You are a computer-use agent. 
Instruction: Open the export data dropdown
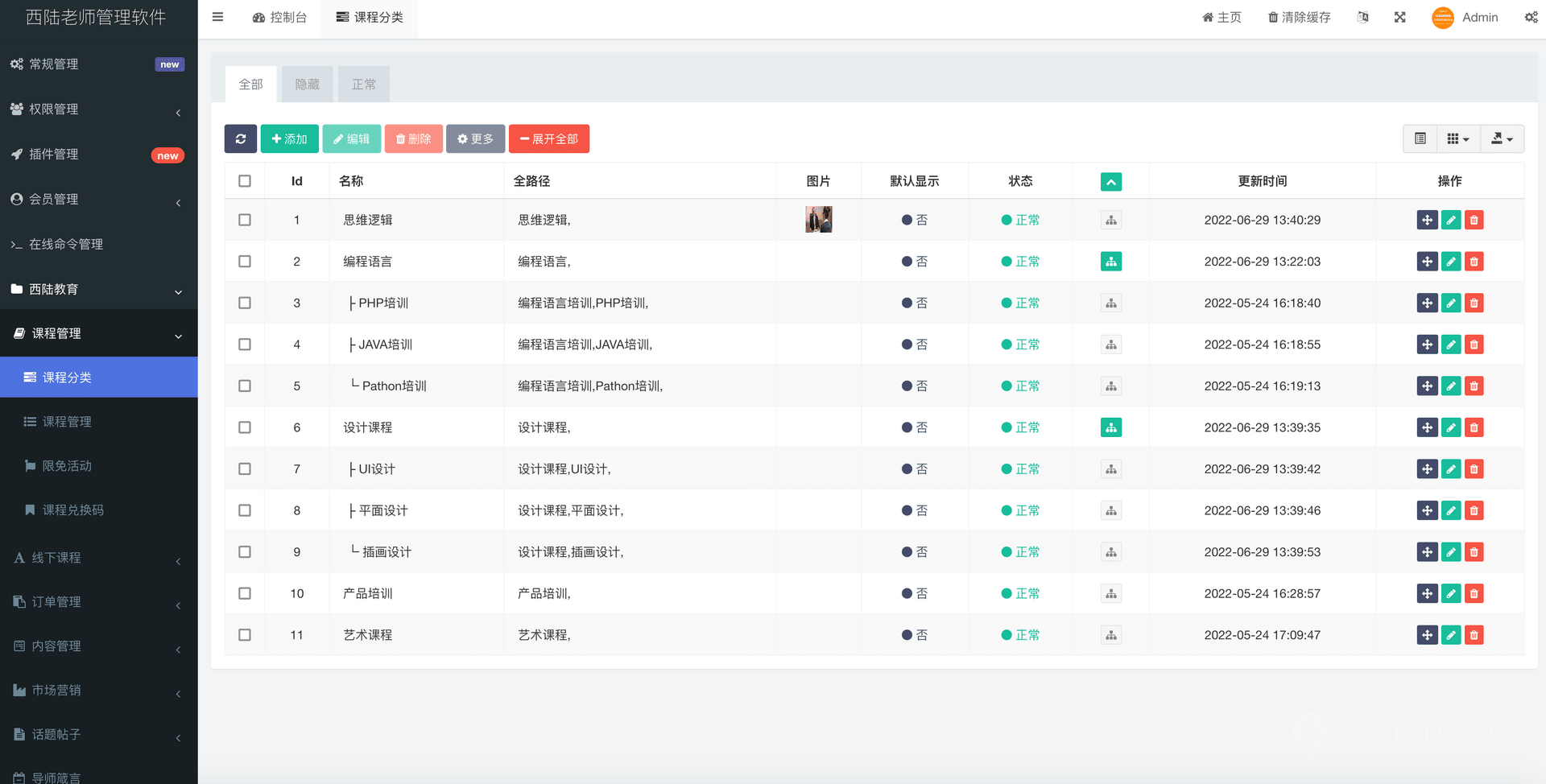tap(1502, 138)
